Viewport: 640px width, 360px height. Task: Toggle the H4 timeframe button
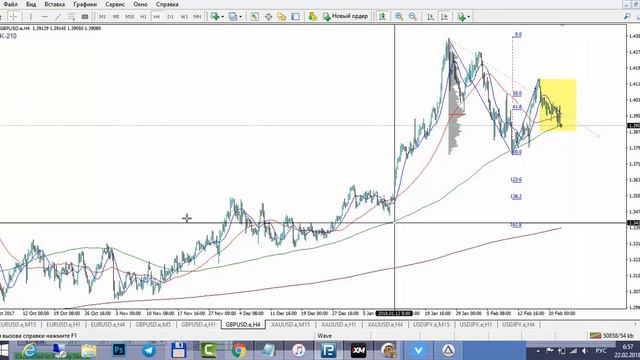[x=156, y=16]
